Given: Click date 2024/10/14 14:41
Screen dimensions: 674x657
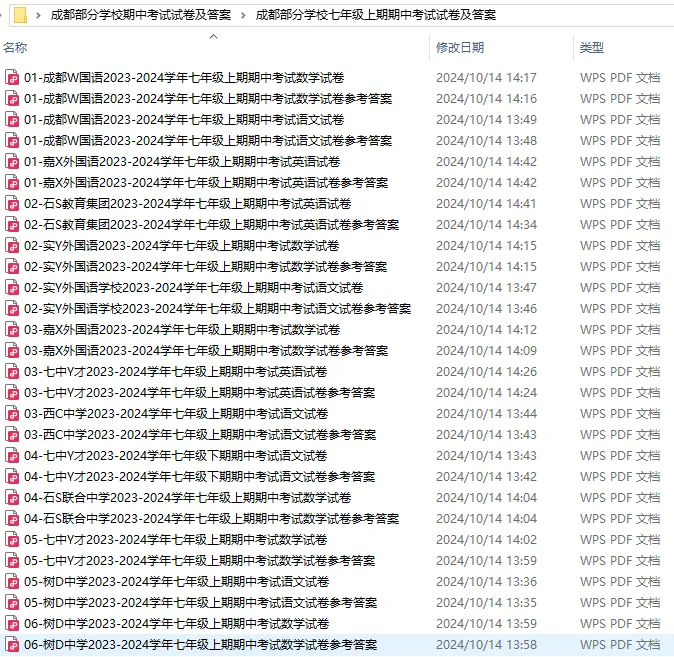Looking at the screenshot, I should tap(487, 203).
